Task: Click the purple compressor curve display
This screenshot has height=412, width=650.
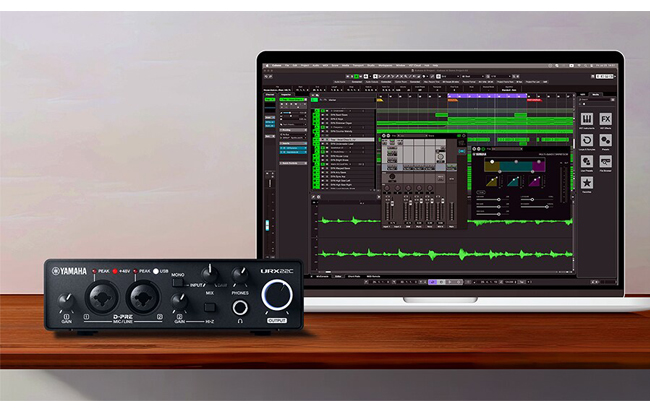Action: click(534, 182)
